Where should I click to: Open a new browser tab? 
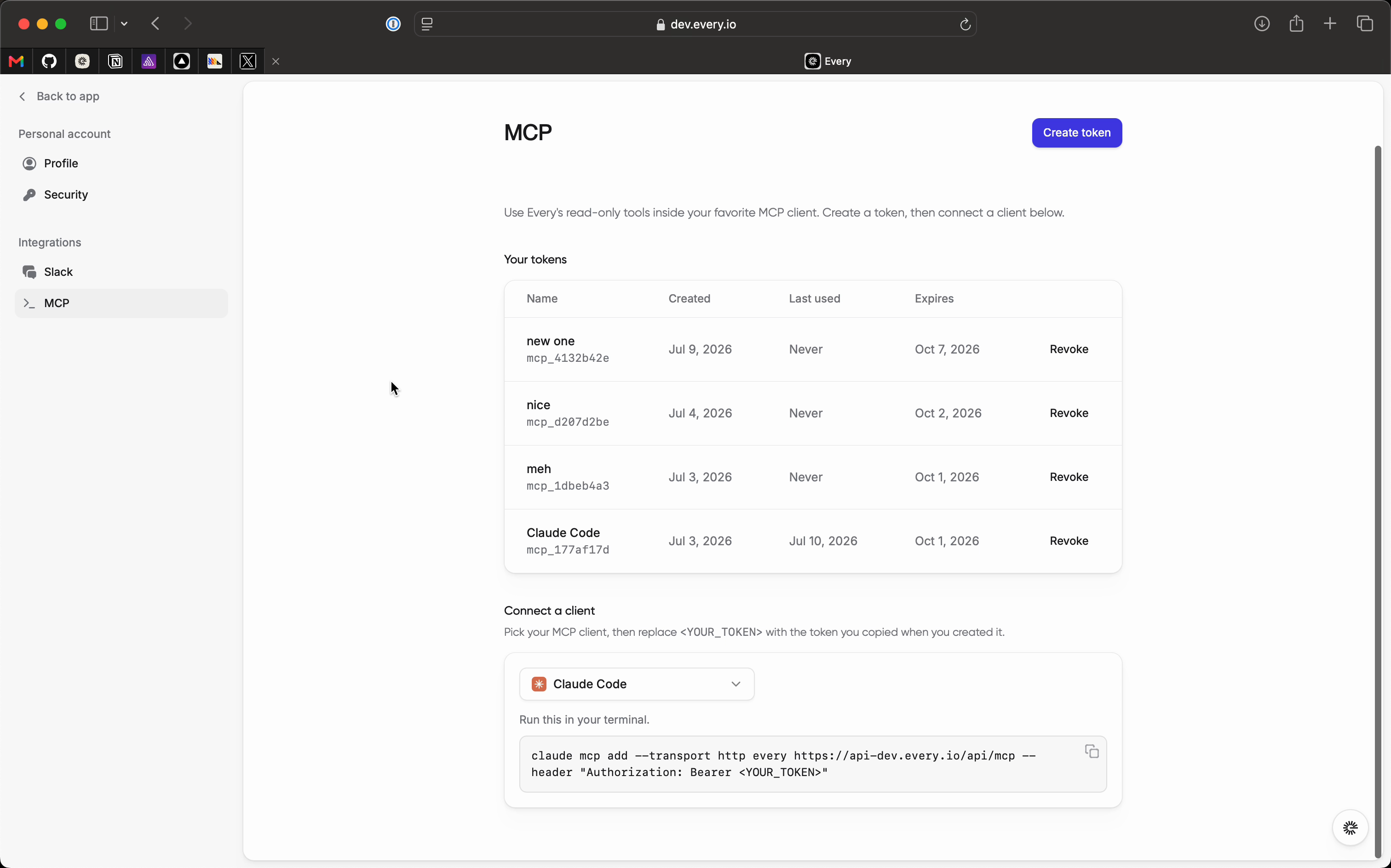(1330, 23)
